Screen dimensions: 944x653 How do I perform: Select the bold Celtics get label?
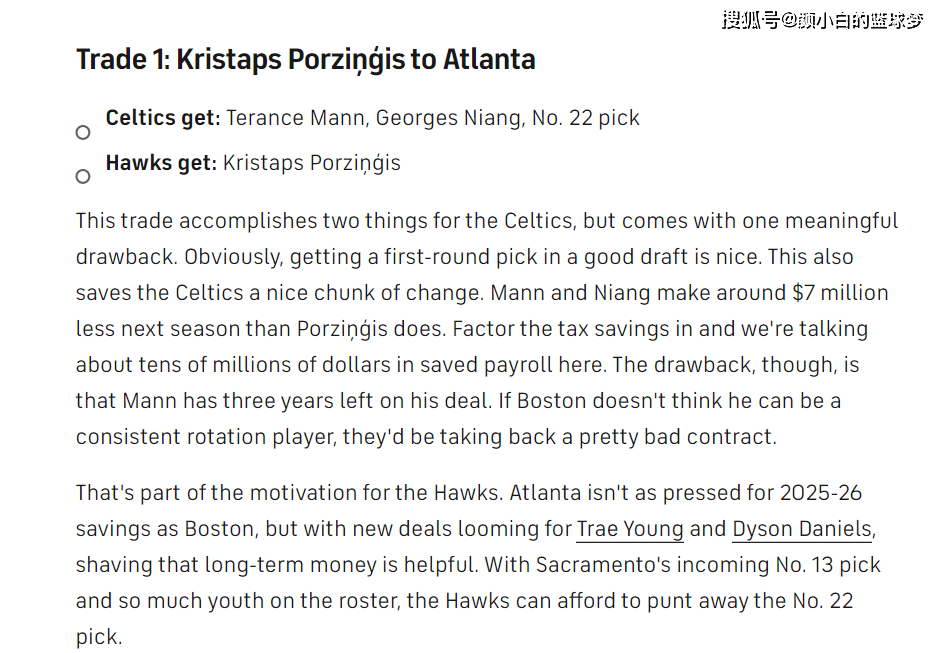(x=163, y=118)
